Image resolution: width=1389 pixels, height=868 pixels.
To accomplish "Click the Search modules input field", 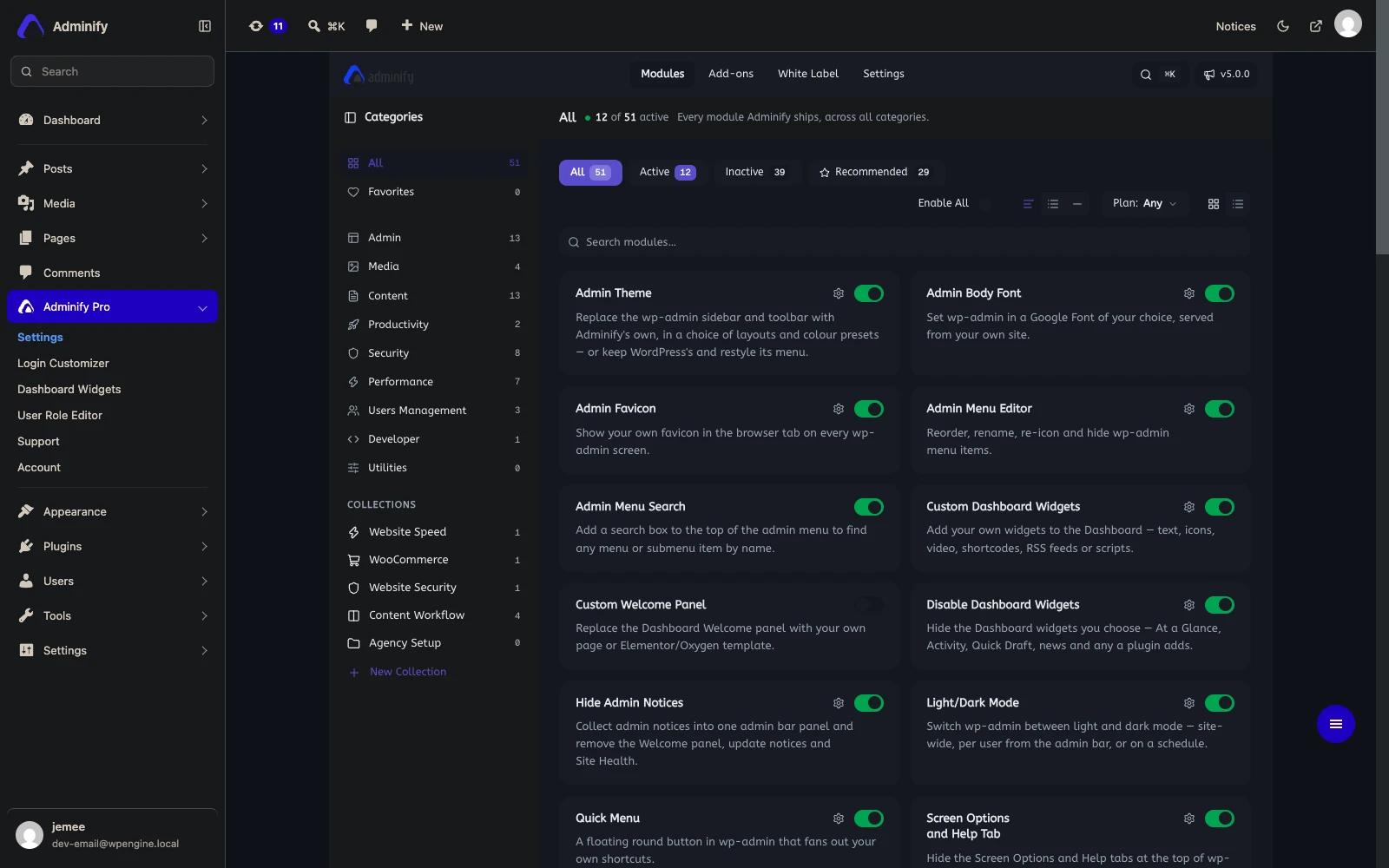I will (905, 242).
